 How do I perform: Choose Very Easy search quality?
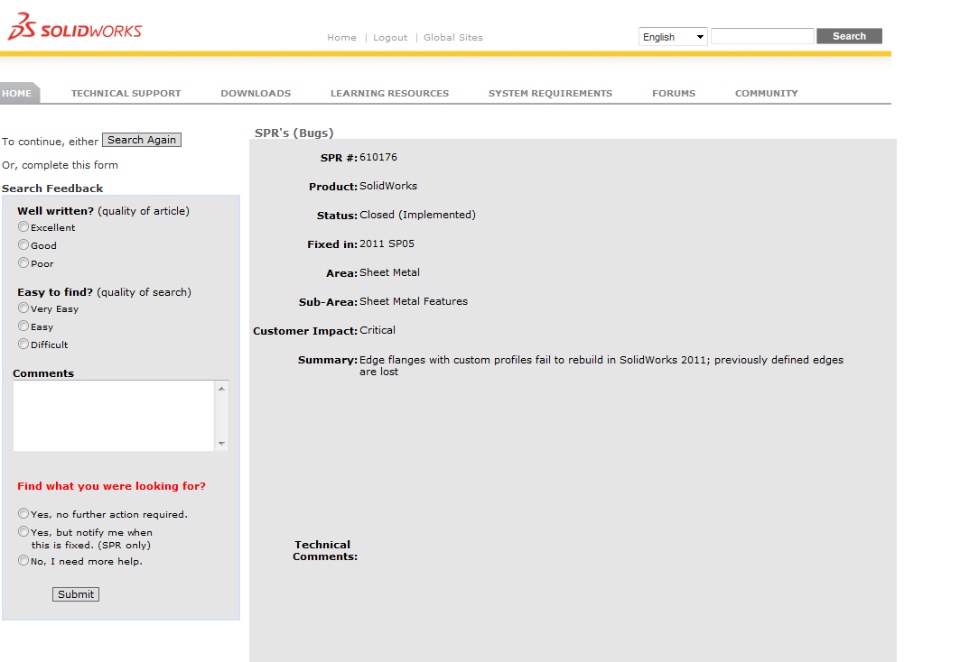pos(23,307)
